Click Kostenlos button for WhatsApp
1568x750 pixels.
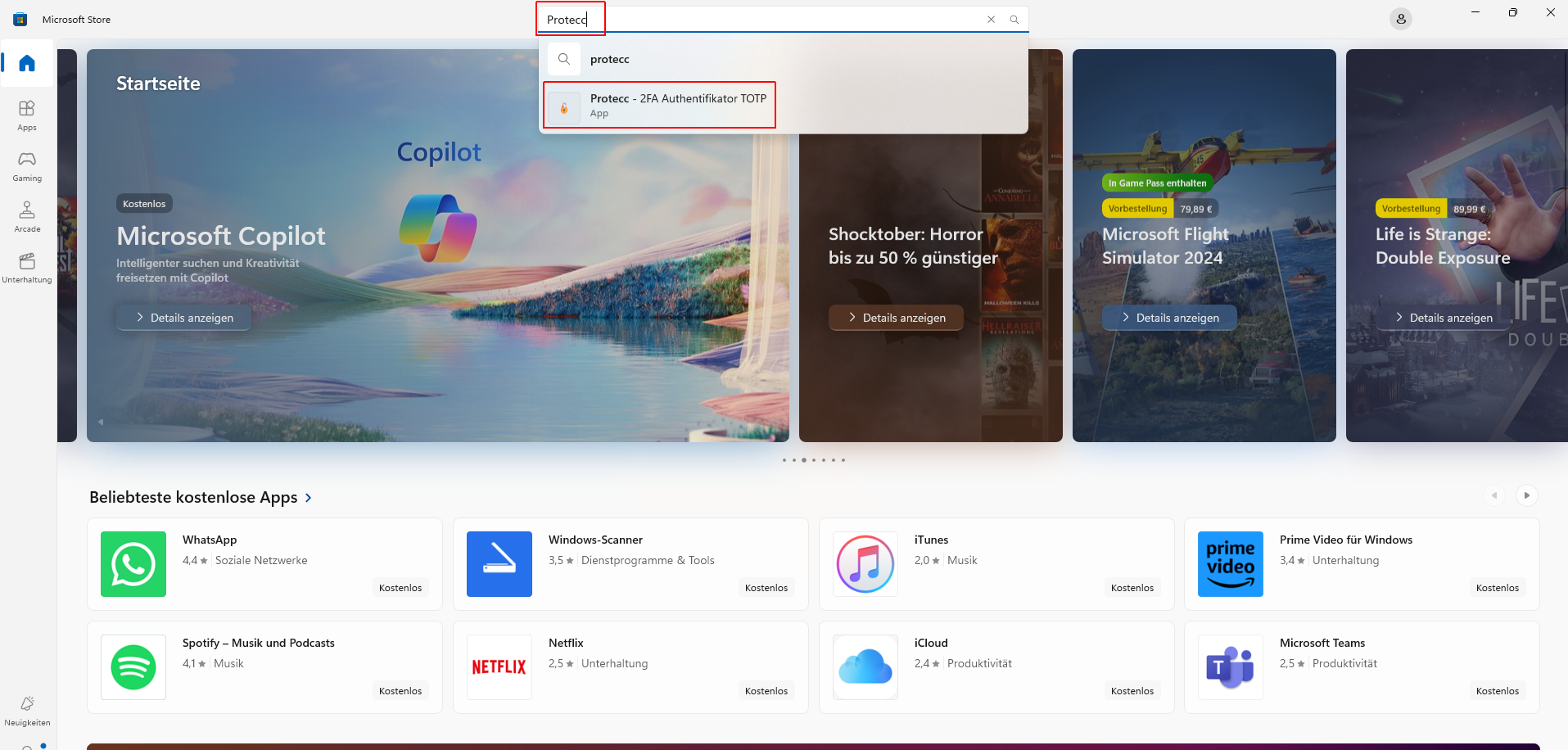click(x=400, y=588)
